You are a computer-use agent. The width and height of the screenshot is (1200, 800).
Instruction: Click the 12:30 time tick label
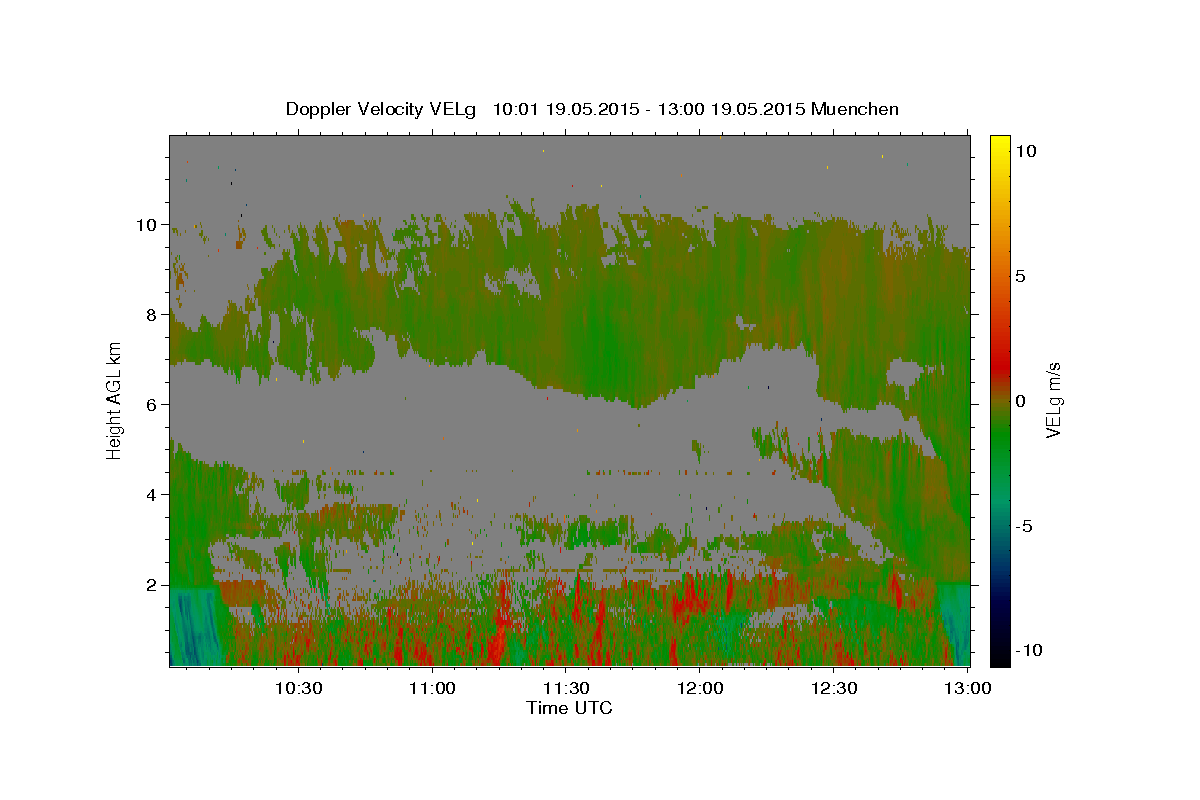coord(834,689)
